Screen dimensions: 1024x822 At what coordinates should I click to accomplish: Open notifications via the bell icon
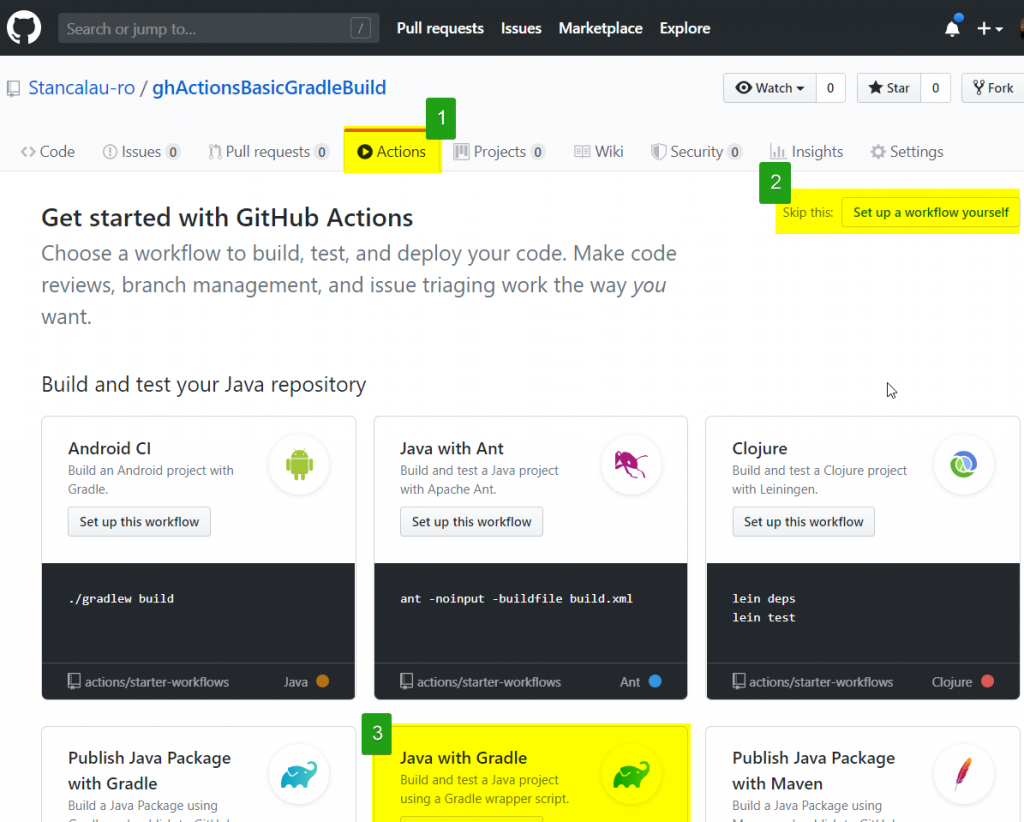point(951,28)
